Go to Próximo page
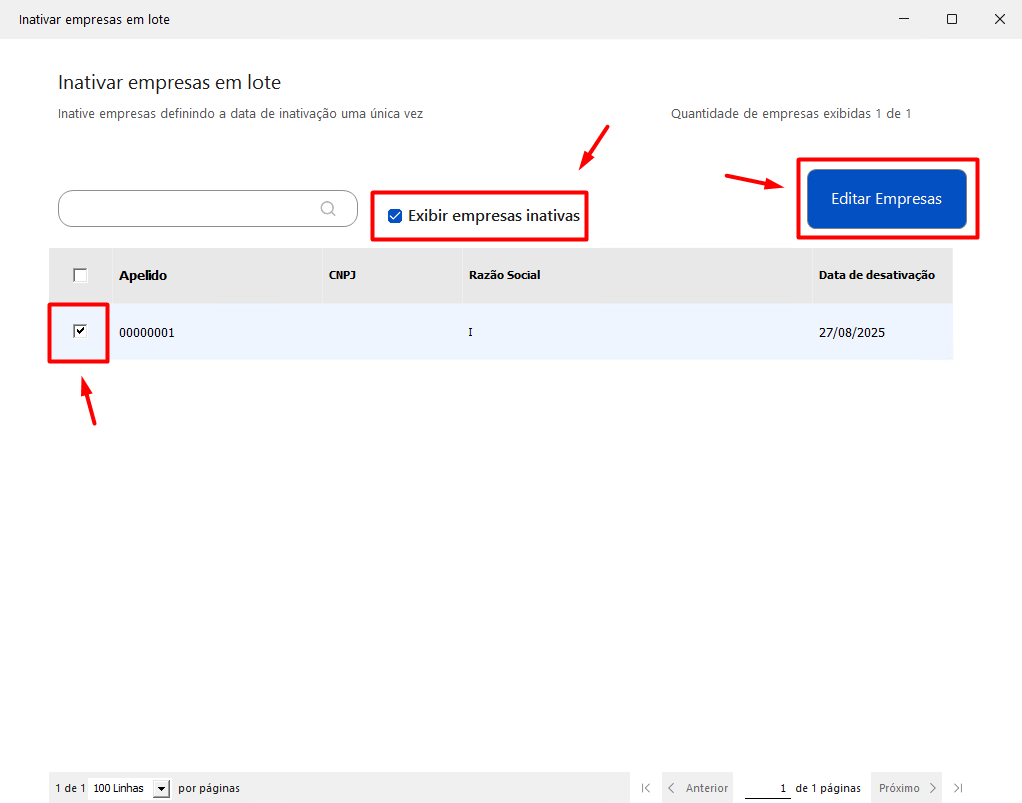This screenshot has width=1022, height=803. click(906, 788)
